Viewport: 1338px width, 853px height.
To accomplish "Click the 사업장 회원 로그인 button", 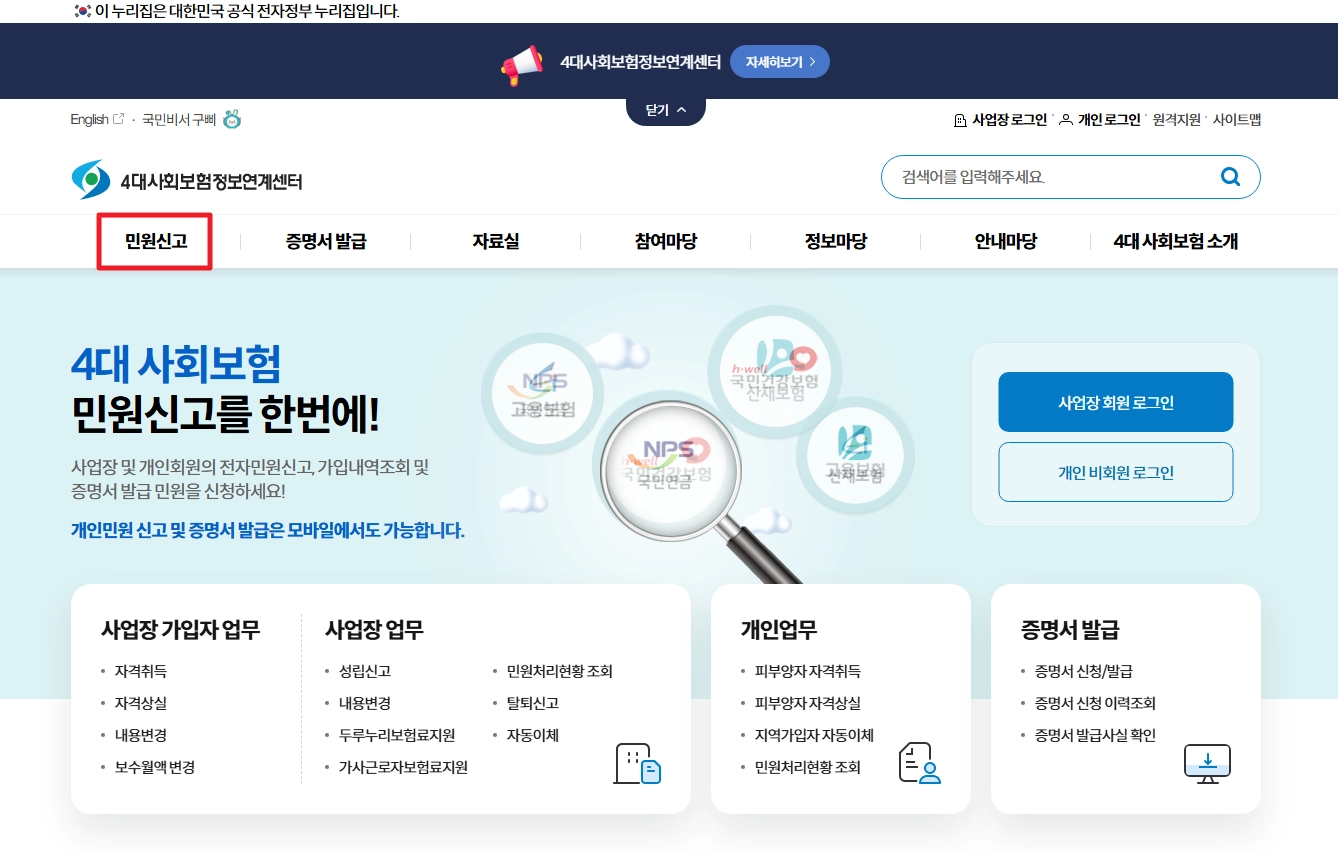I will click(1115, 402).
